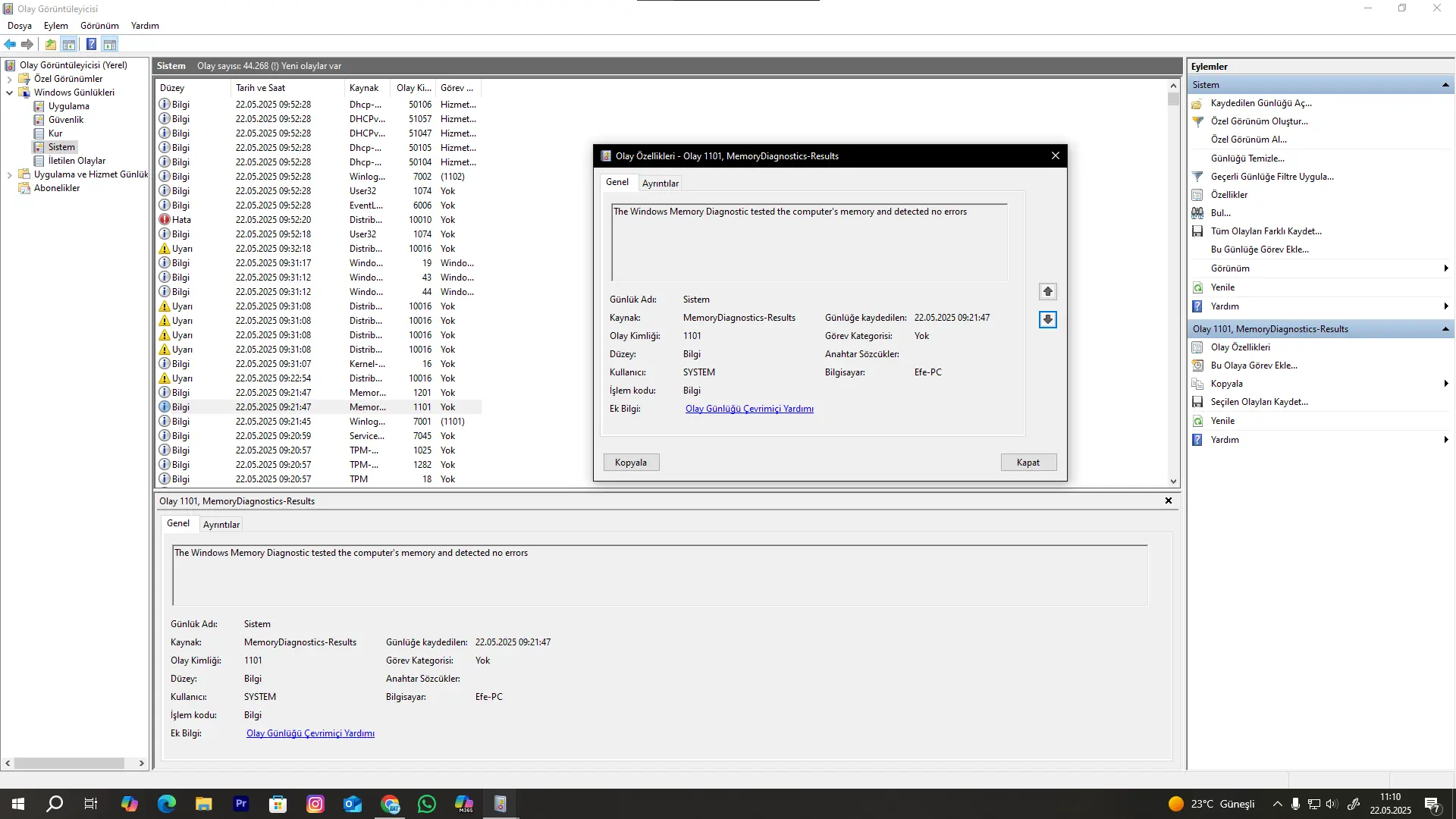
Task: Click the up one level folder toolbar icon
Action: click(x=51, y=44)
